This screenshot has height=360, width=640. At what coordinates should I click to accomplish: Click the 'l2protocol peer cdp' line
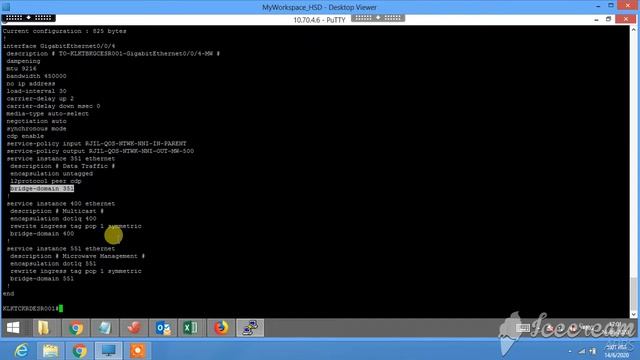coord(46,181)
